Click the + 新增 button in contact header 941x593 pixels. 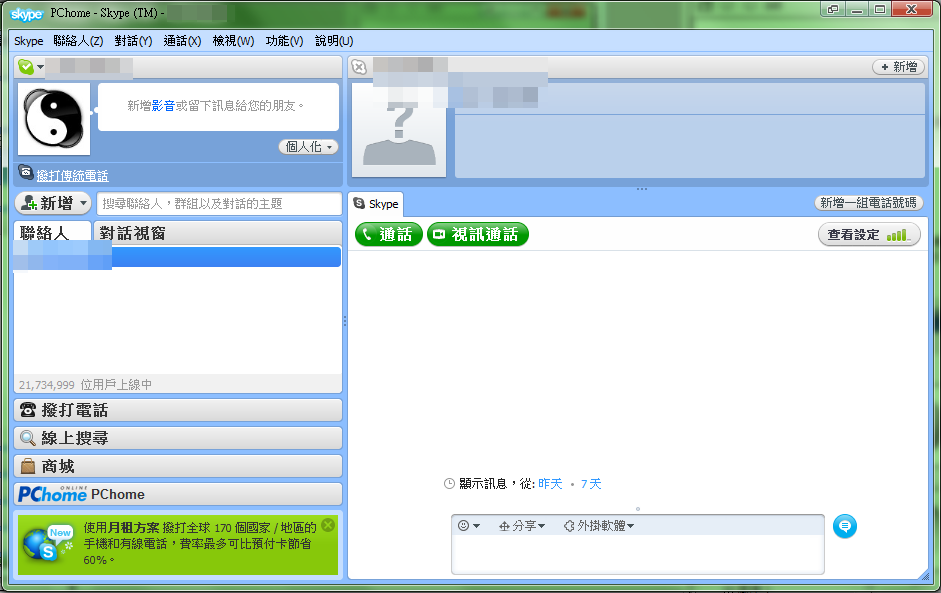898,67
